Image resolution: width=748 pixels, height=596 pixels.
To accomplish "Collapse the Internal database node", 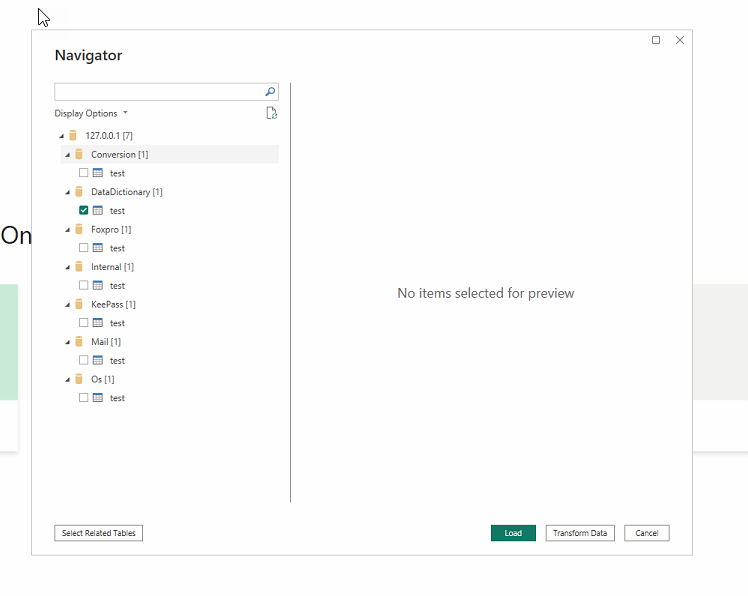I will click(67, 267).
